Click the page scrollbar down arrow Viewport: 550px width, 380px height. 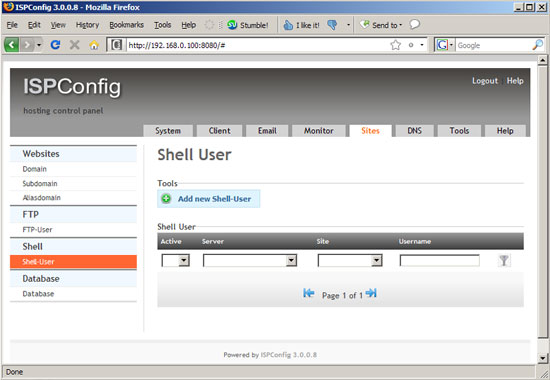(543, 358)
